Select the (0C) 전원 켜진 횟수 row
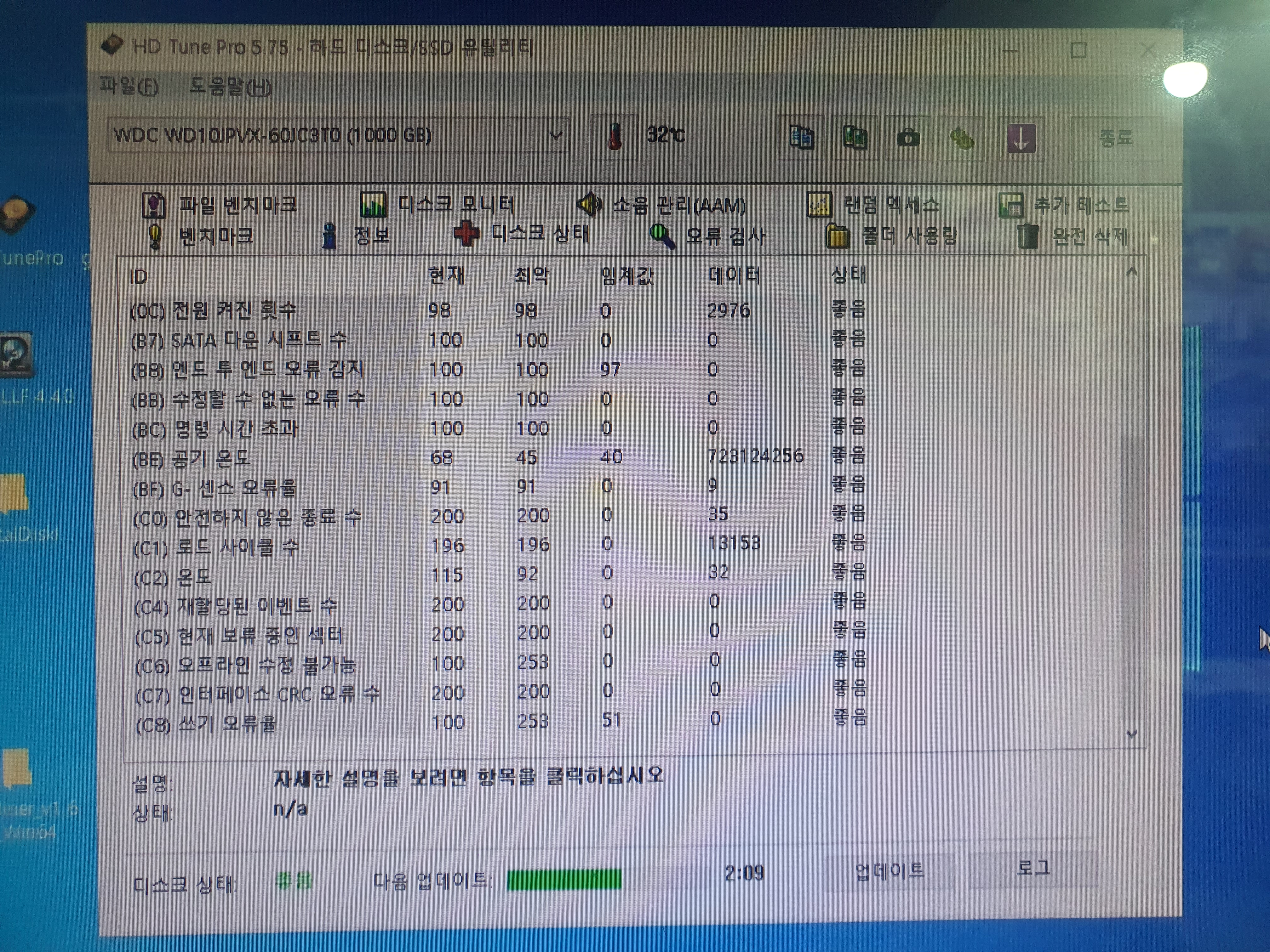The height and width of the screenshot is (952, 1270). pos(498,310)
